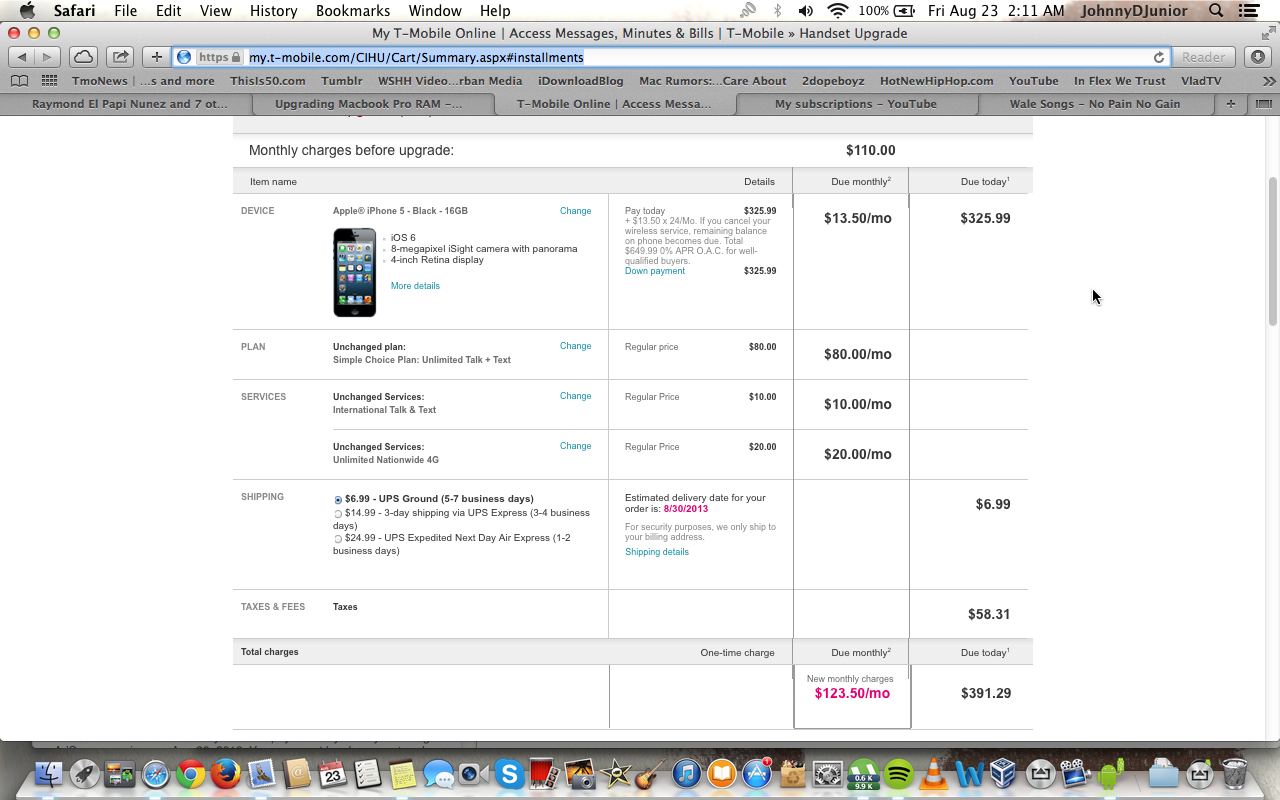
Task: Click Change link for the Simple Choice Plan
Action: [x=575, y=346]
